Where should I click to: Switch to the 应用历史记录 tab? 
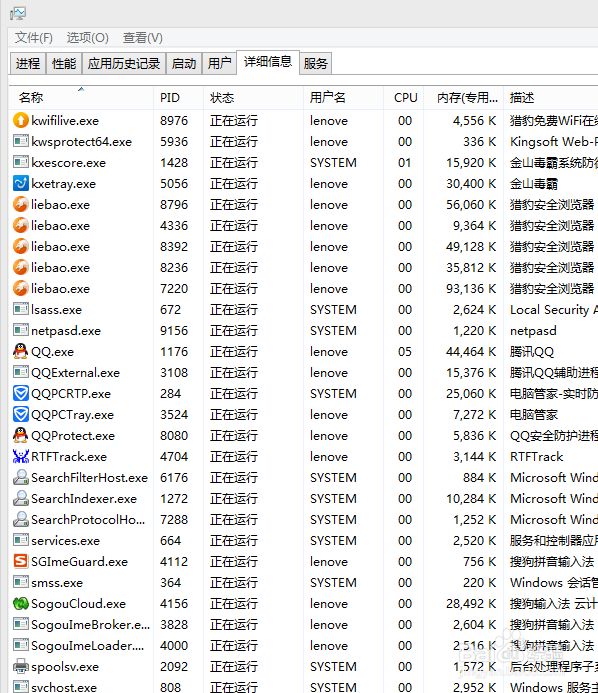click(124, 64)
